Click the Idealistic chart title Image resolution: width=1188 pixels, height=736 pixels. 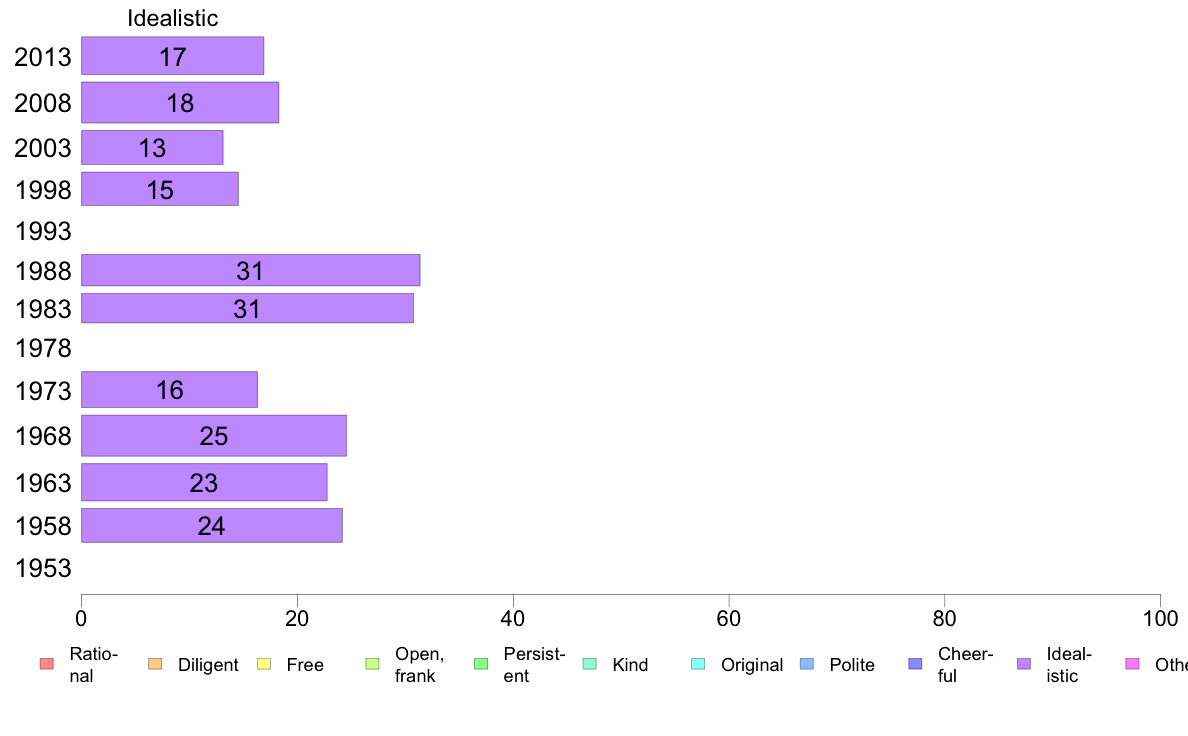pos(173,18)
